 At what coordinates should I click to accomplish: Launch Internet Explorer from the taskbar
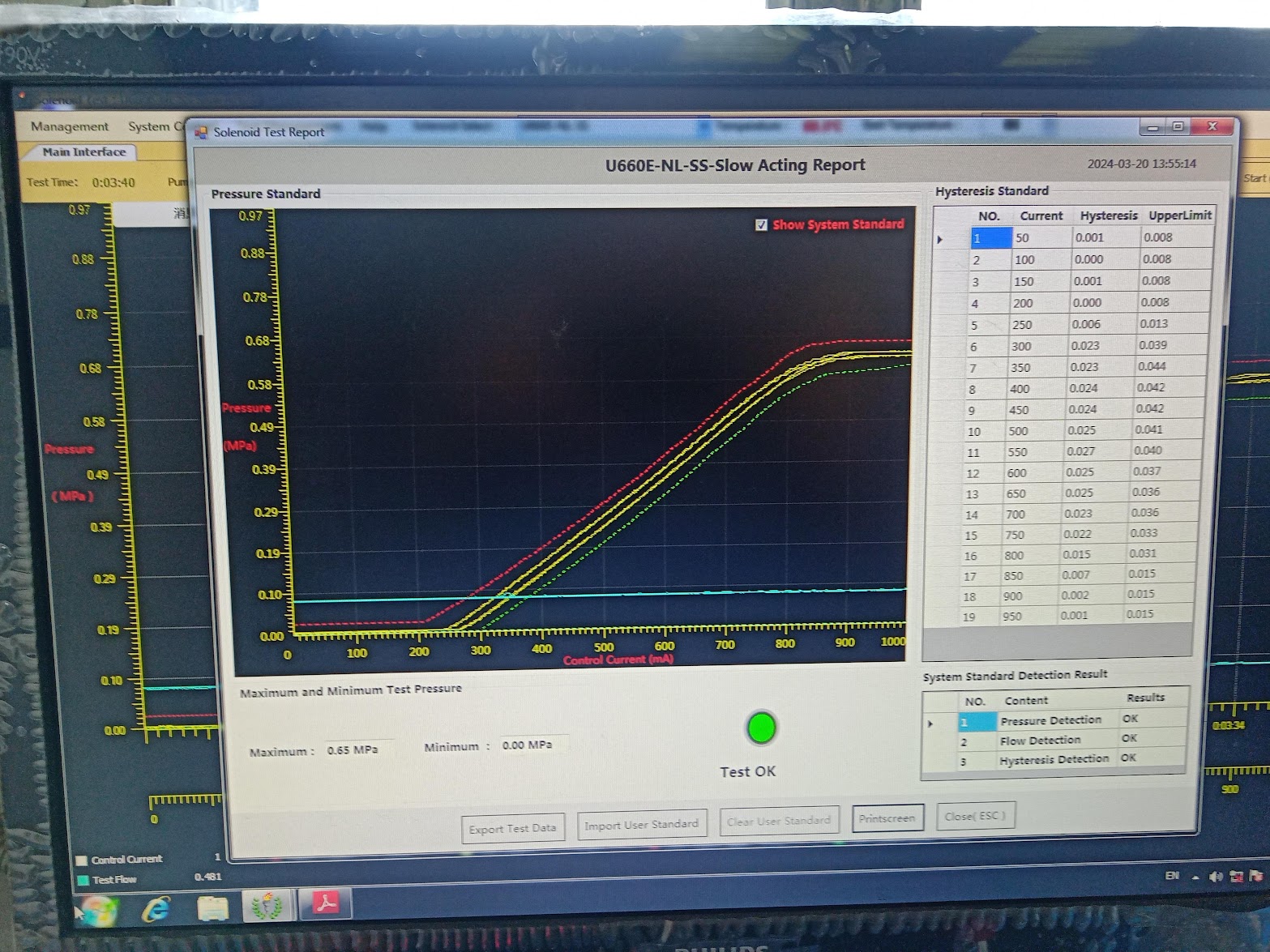pos(156,910)
